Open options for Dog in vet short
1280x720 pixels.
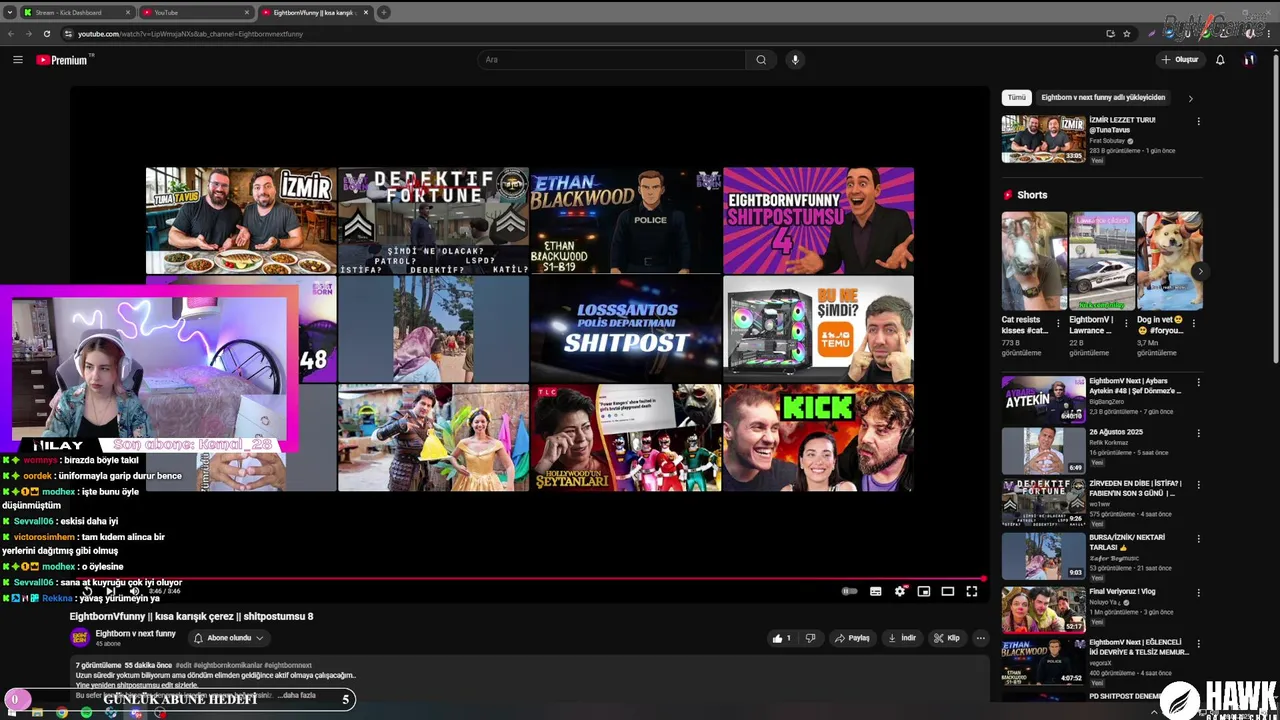click(x=1193, y=323)
